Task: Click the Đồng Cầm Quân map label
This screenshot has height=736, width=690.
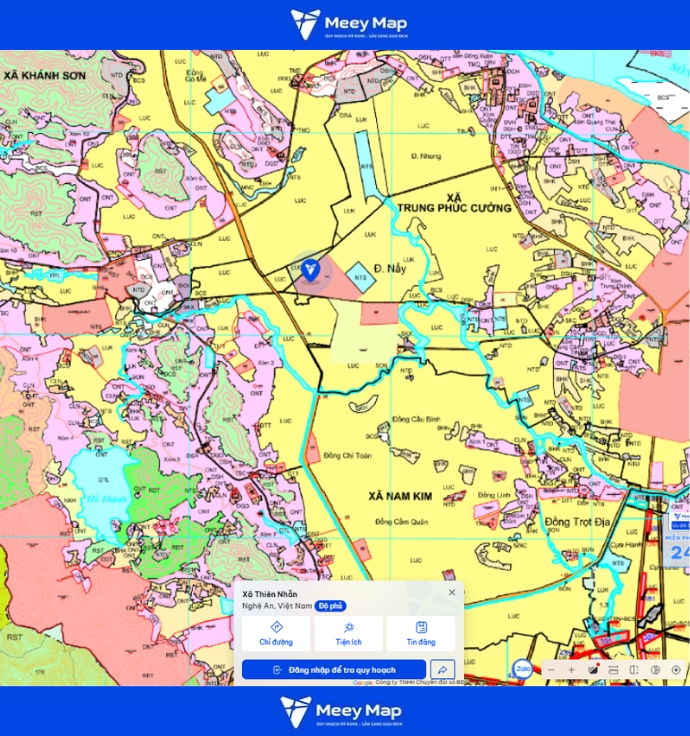Action: 401,521
